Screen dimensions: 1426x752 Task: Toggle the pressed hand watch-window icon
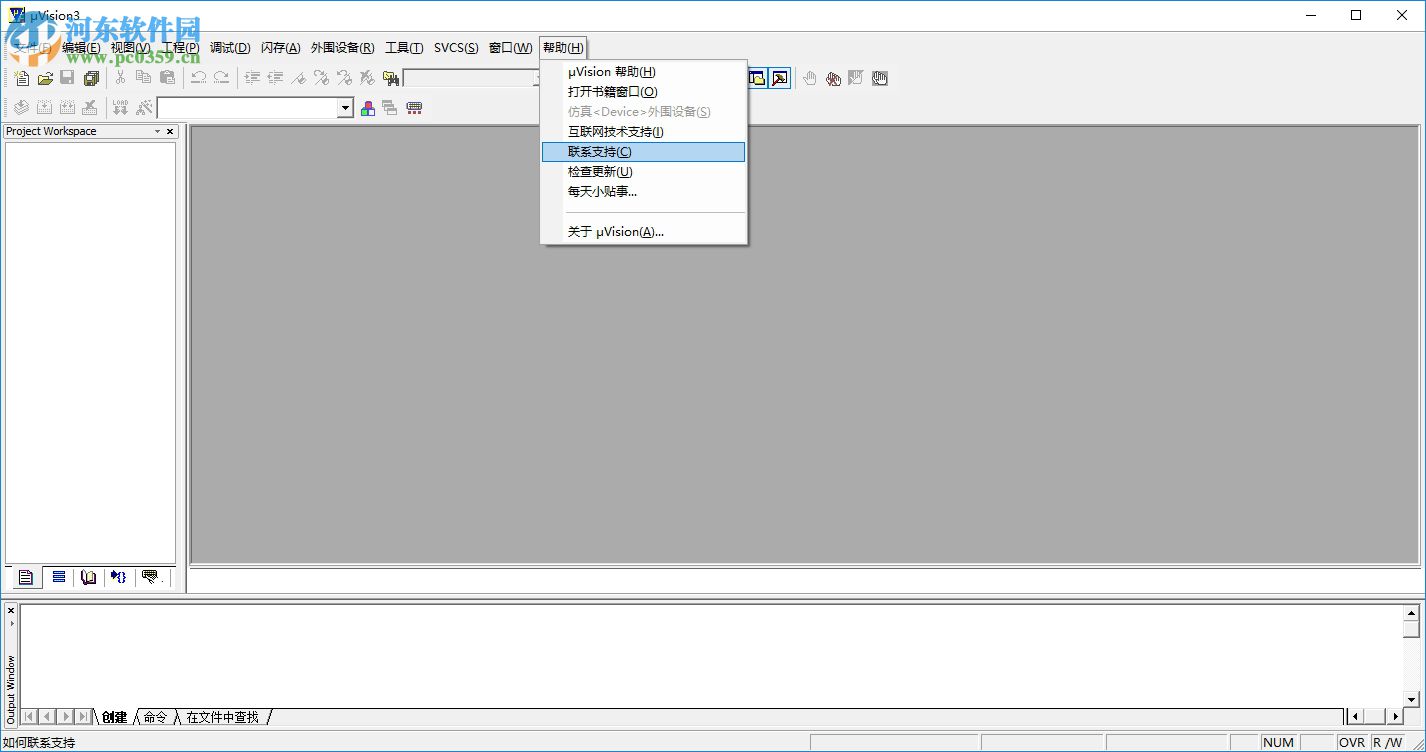click(x=879, y=78)
